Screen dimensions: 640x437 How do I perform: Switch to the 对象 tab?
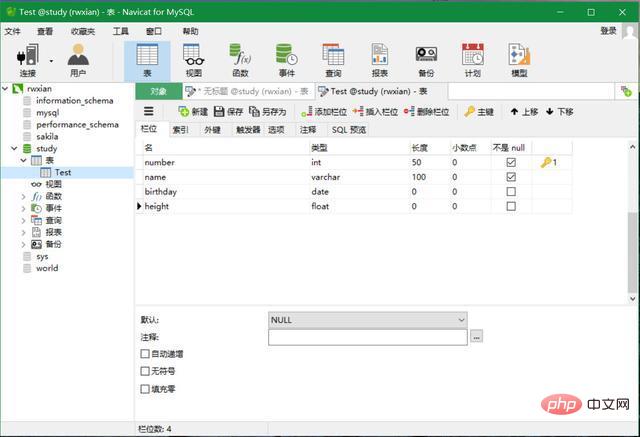point(158,91)
